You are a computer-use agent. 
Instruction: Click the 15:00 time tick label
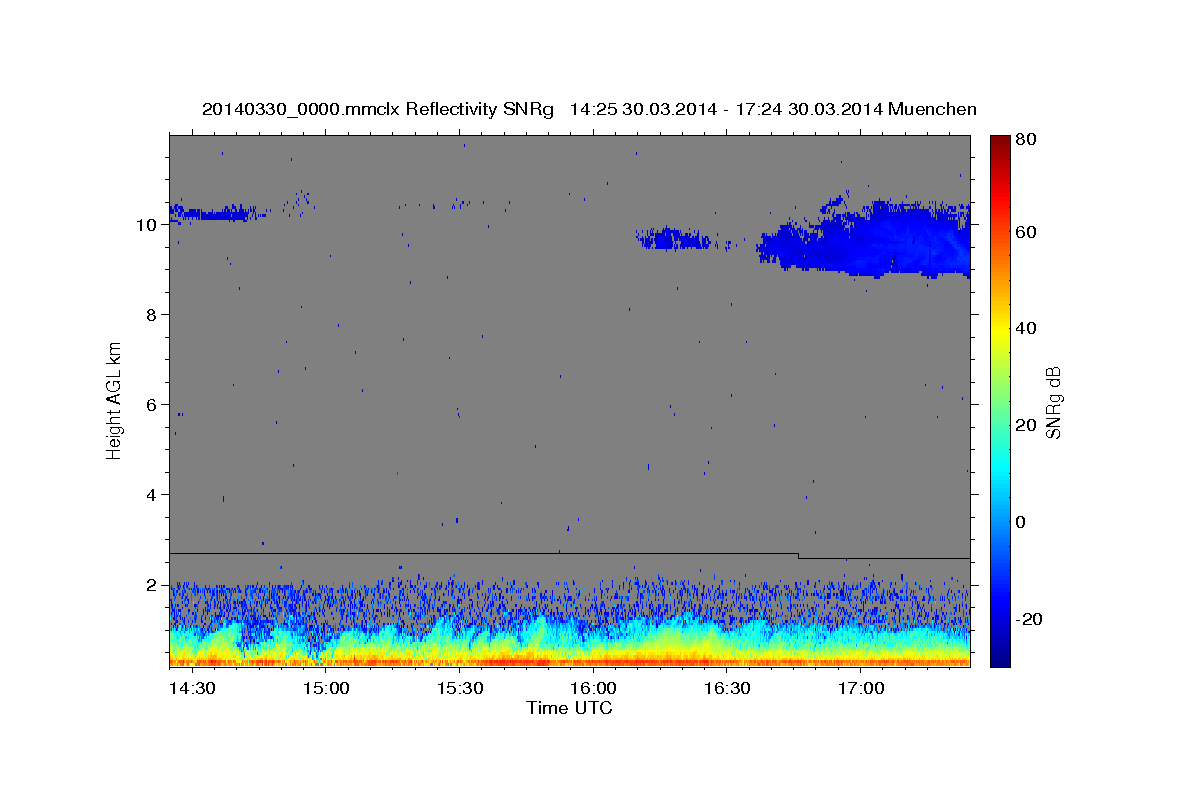click(325, 689)
